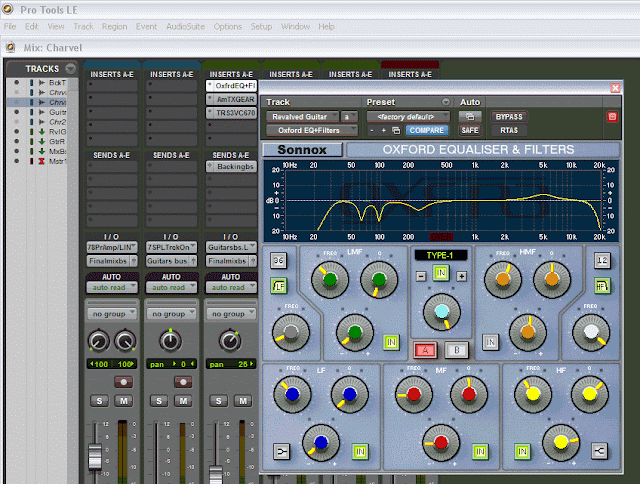Screen dimensions: 640x484
Task: Click the HF frequency yellow knob
Action: tap(533, 394)
